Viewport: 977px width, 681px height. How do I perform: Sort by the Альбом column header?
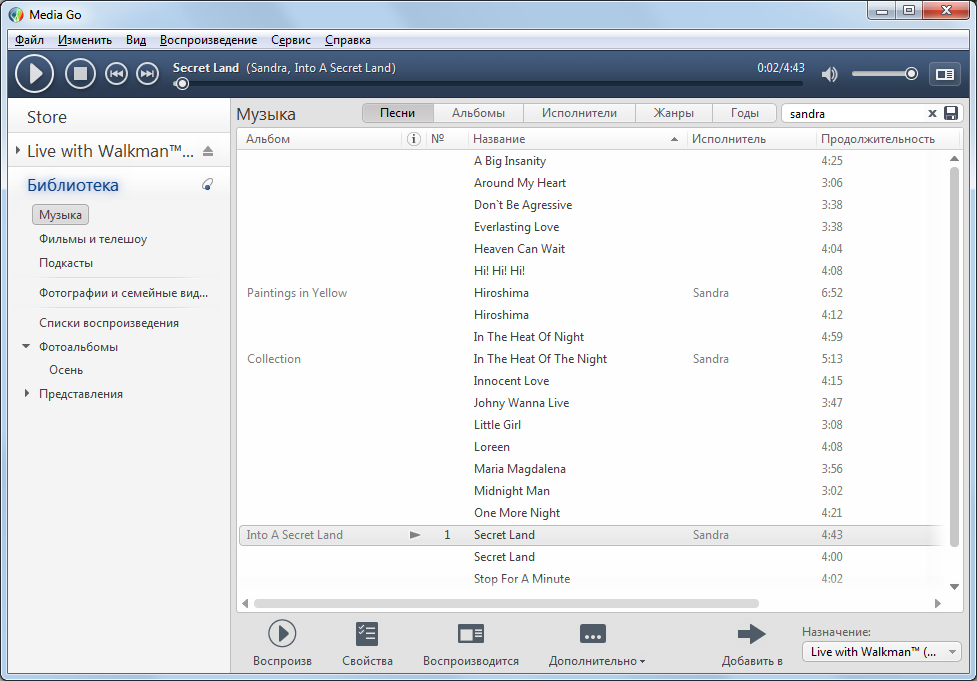[321, 139]
